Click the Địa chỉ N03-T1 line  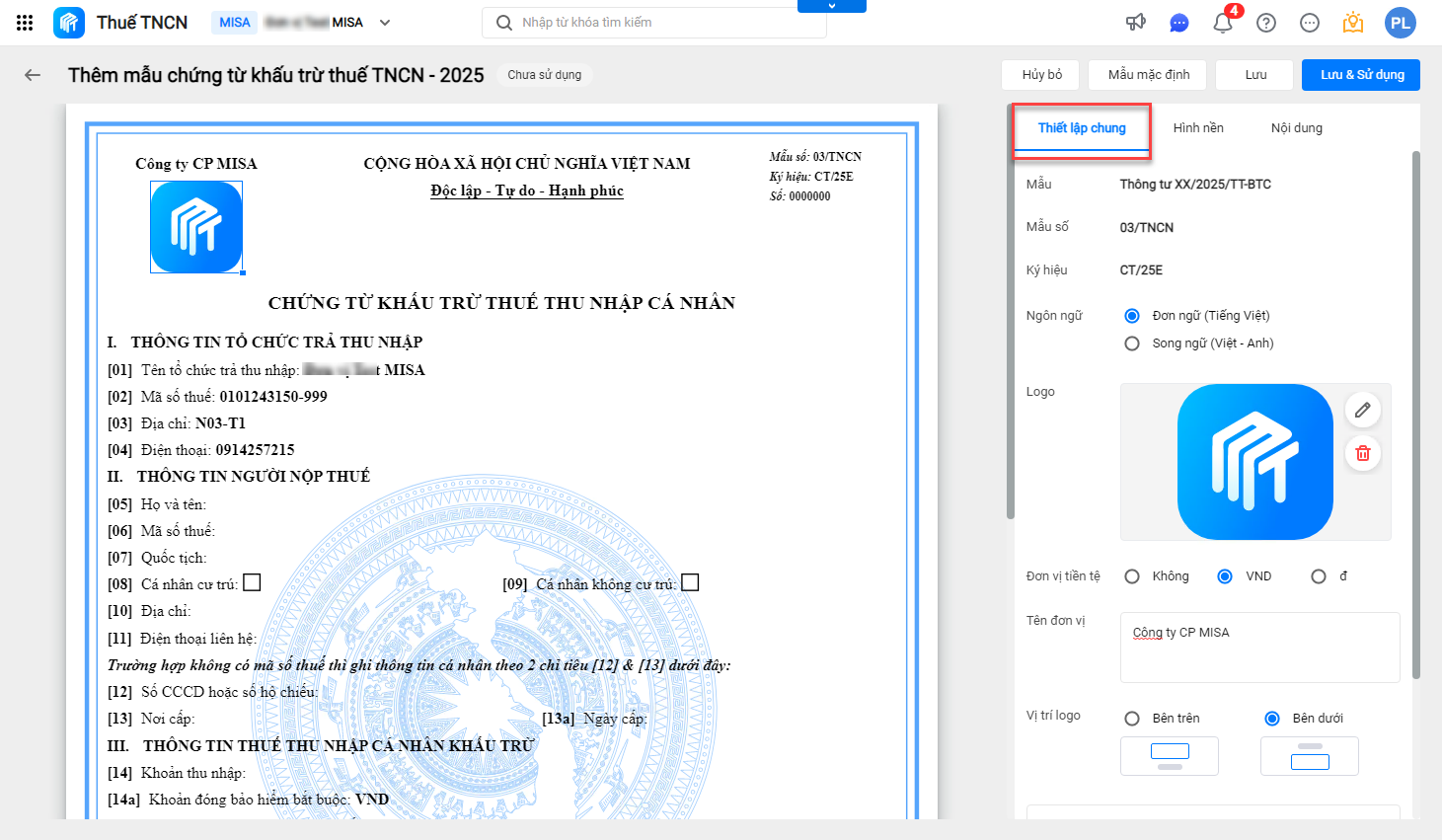point(177,423)
